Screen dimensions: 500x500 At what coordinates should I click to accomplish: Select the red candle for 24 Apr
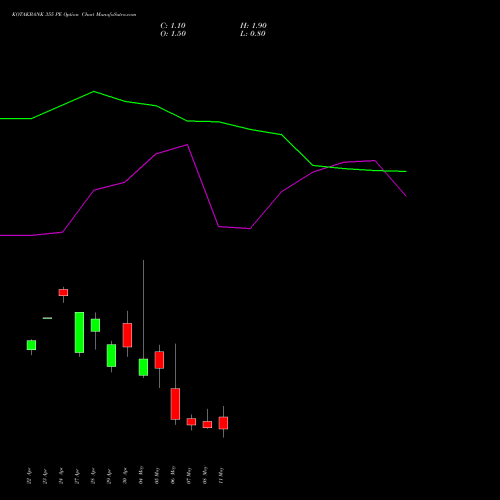coord(63,292)
